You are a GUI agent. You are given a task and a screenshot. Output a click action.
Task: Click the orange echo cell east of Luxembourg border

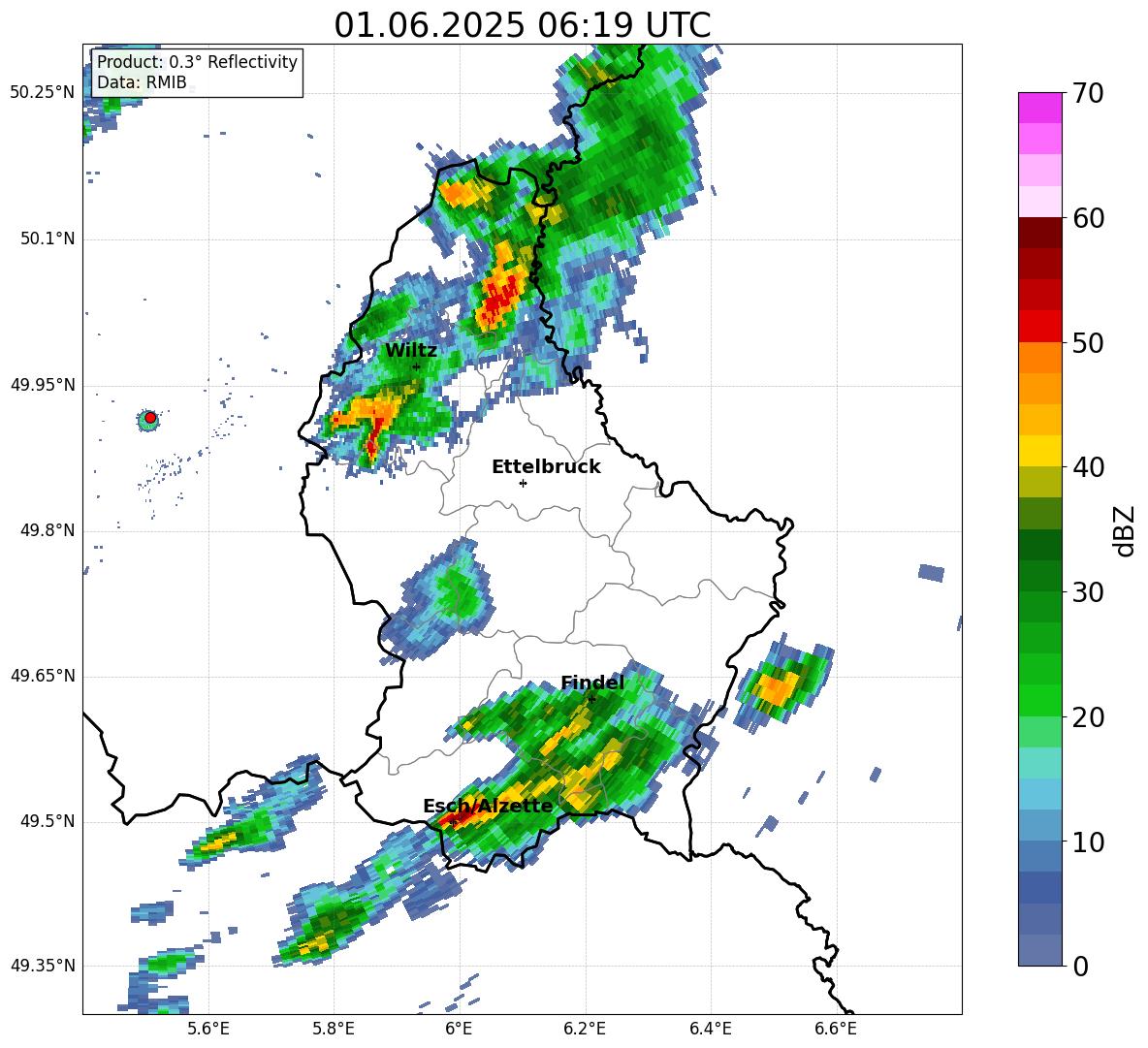[x=776, y=688]
